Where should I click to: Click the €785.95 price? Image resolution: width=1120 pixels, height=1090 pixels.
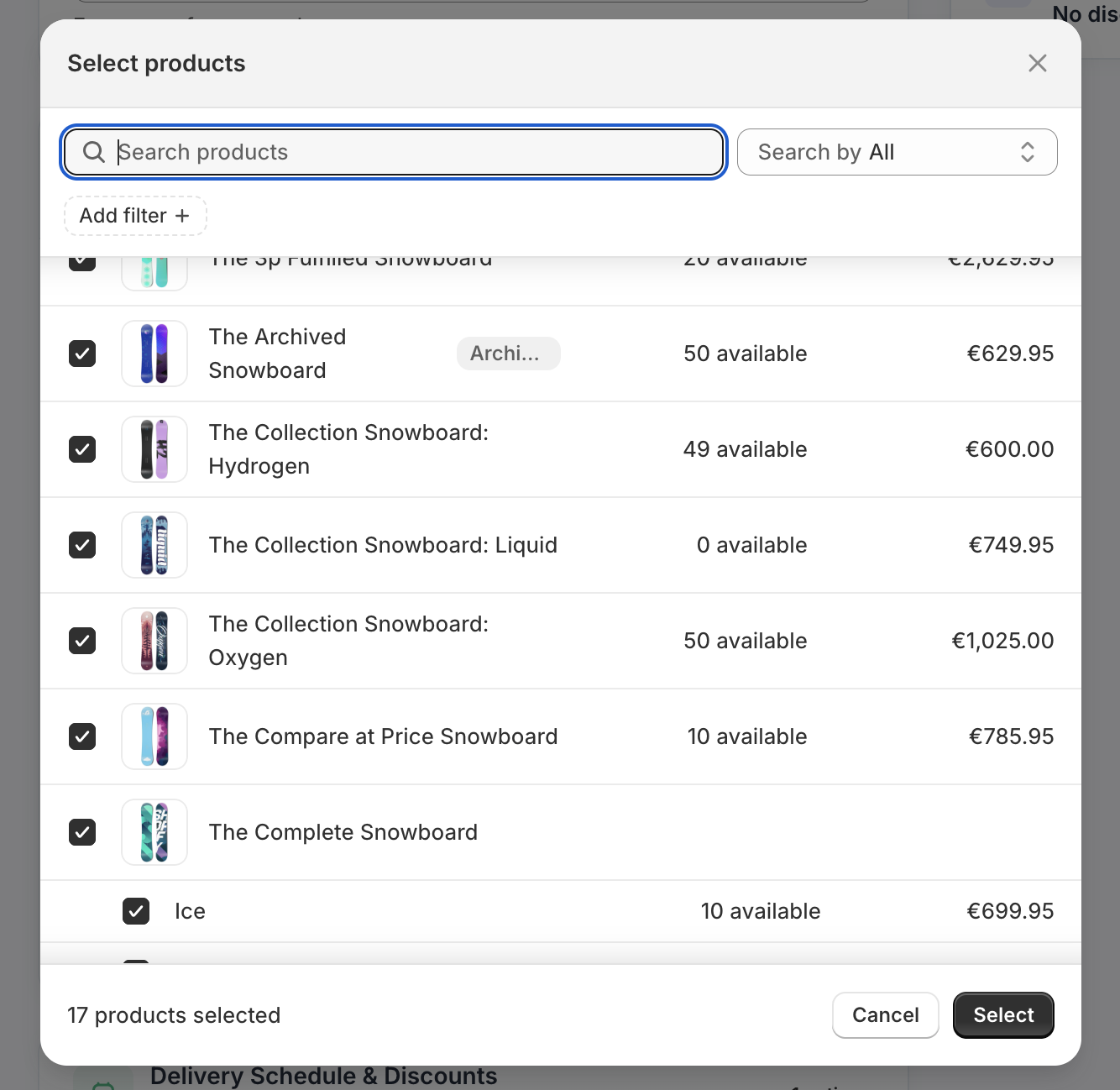coord(1012,736)
